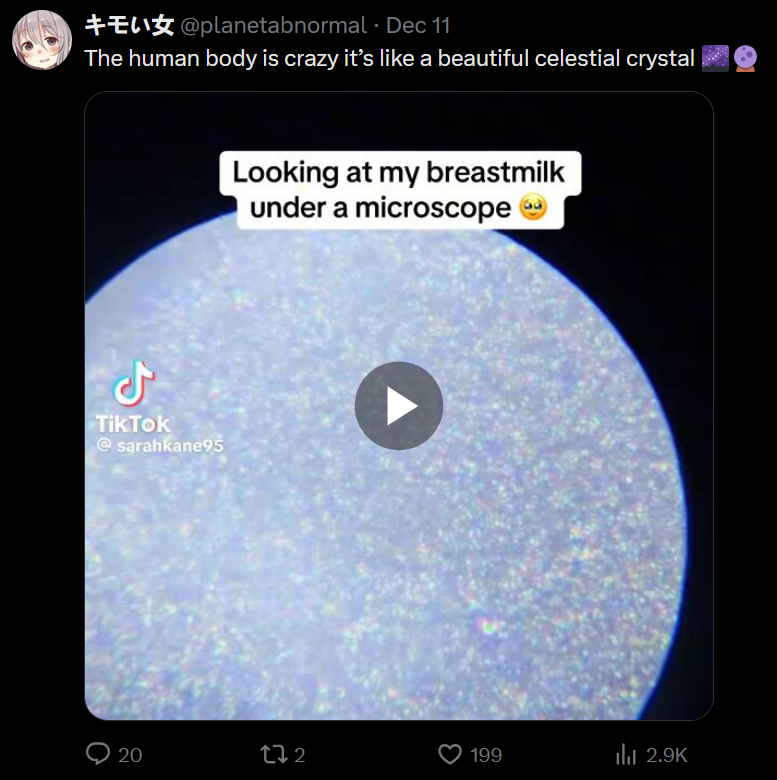Image resolution: width=777 pixels, height=780 pixels.
Task: Click the milky way emoji in tweet
Action: tap(715, 58)
